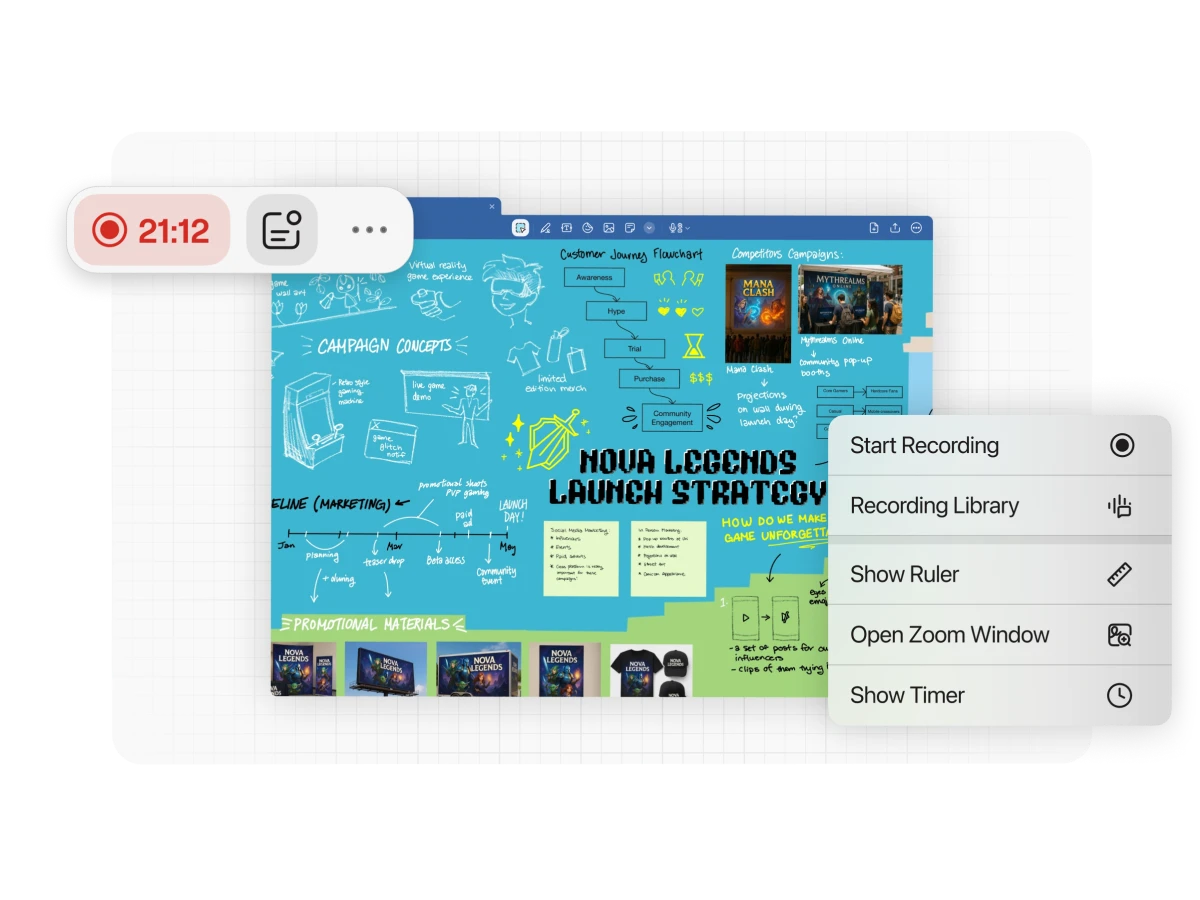Screen dimensions: 1200x900
Task: Choose Start Recording from the menu
Action: click(999, 445)
